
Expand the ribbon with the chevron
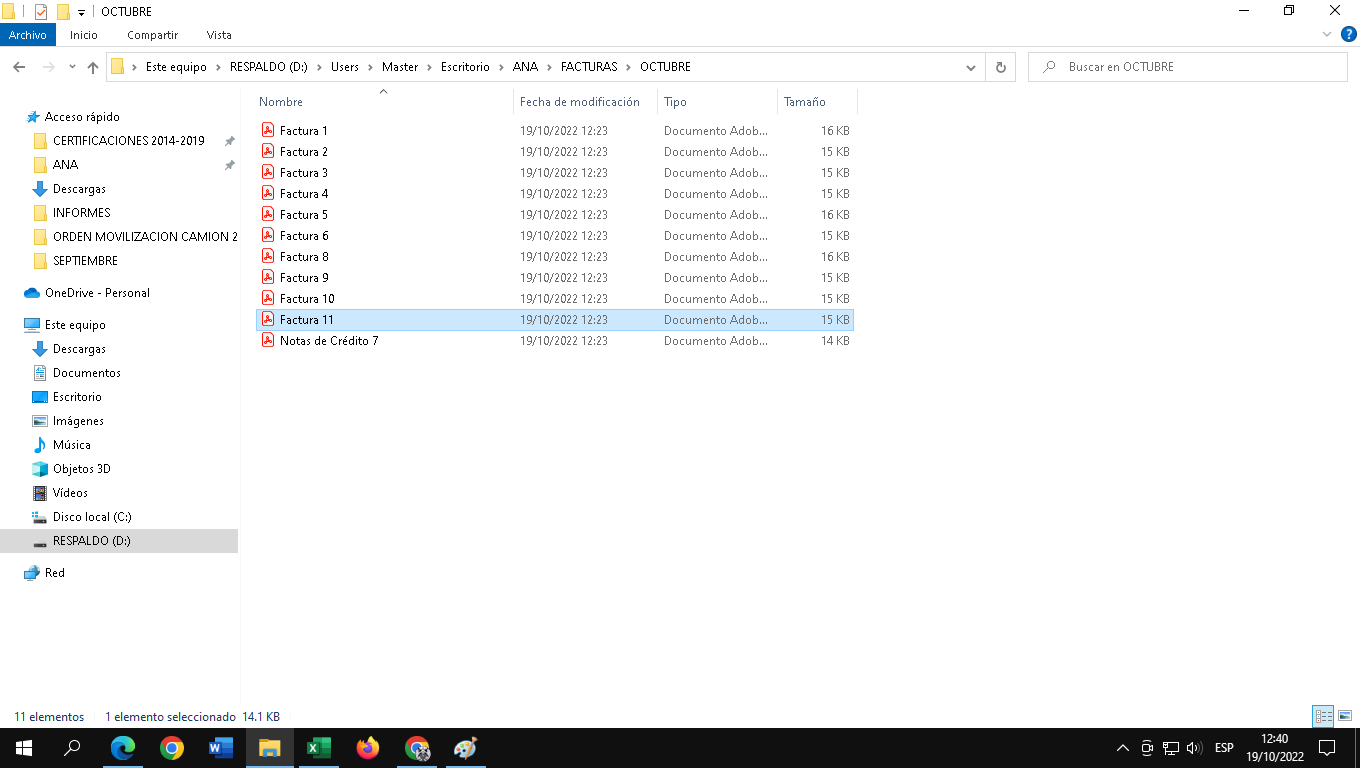(1327, 35)
